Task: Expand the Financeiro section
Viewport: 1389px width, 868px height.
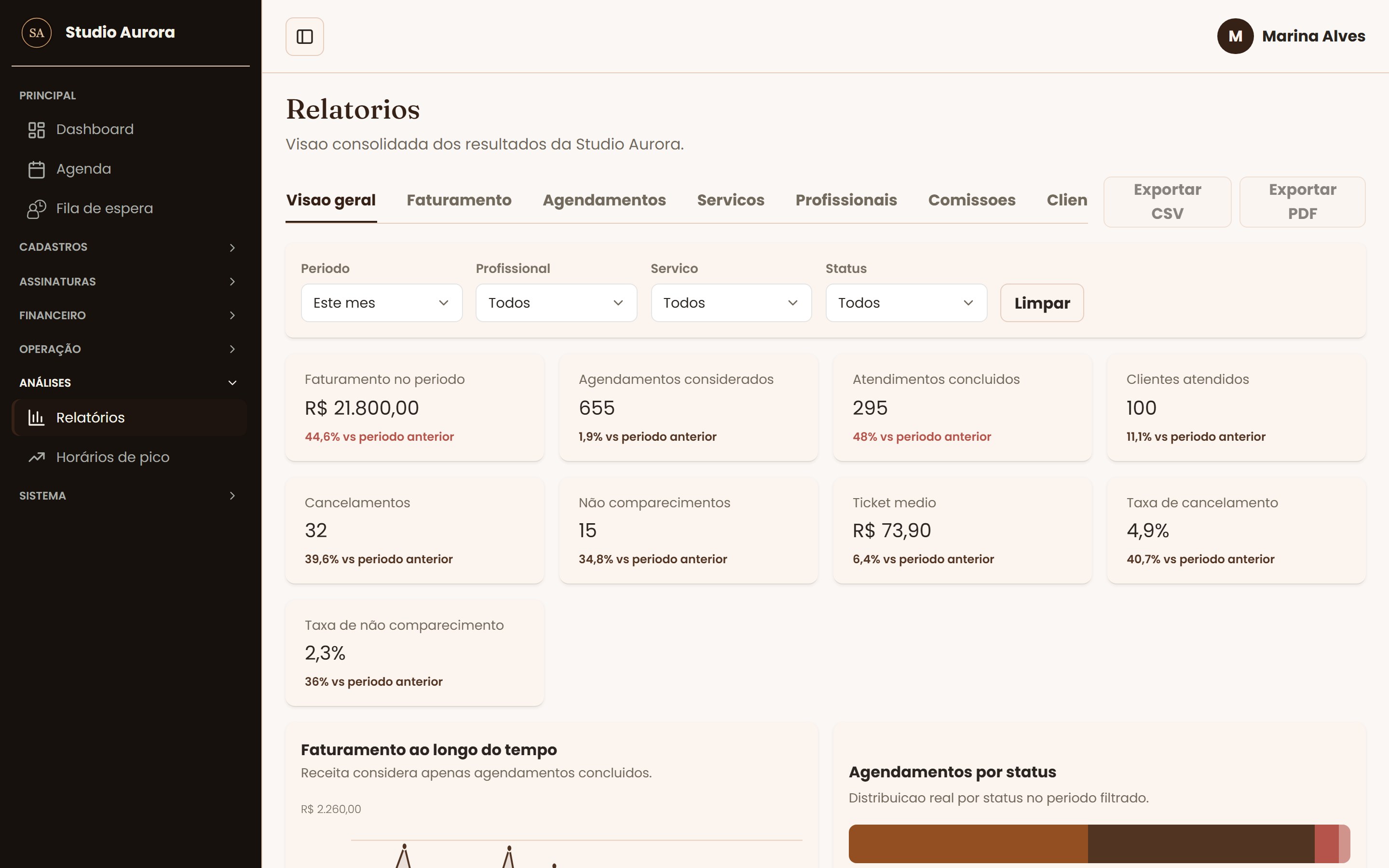Action: point(129,315)
